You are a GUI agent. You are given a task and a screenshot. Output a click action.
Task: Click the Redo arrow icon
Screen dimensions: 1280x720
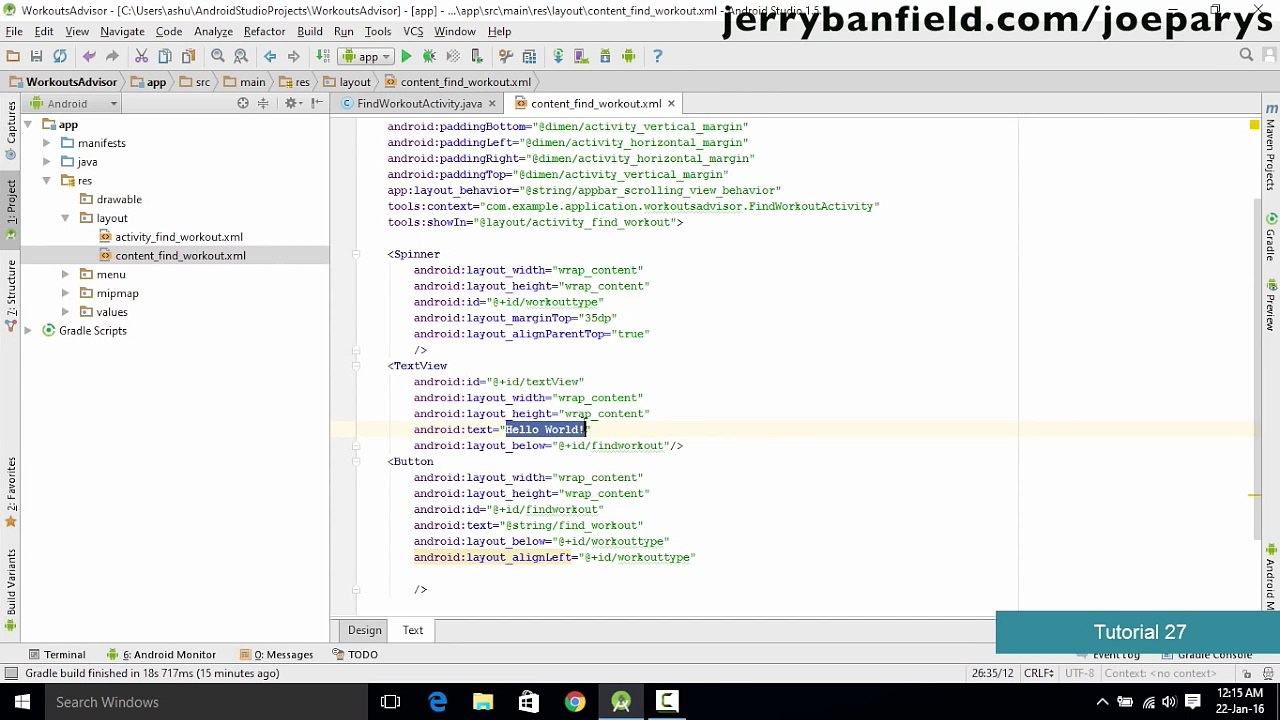(112, 56)
